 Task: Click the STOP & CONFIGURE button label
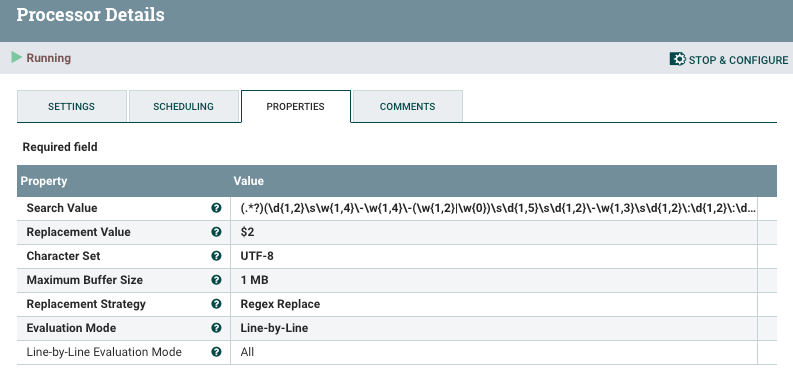738,60
